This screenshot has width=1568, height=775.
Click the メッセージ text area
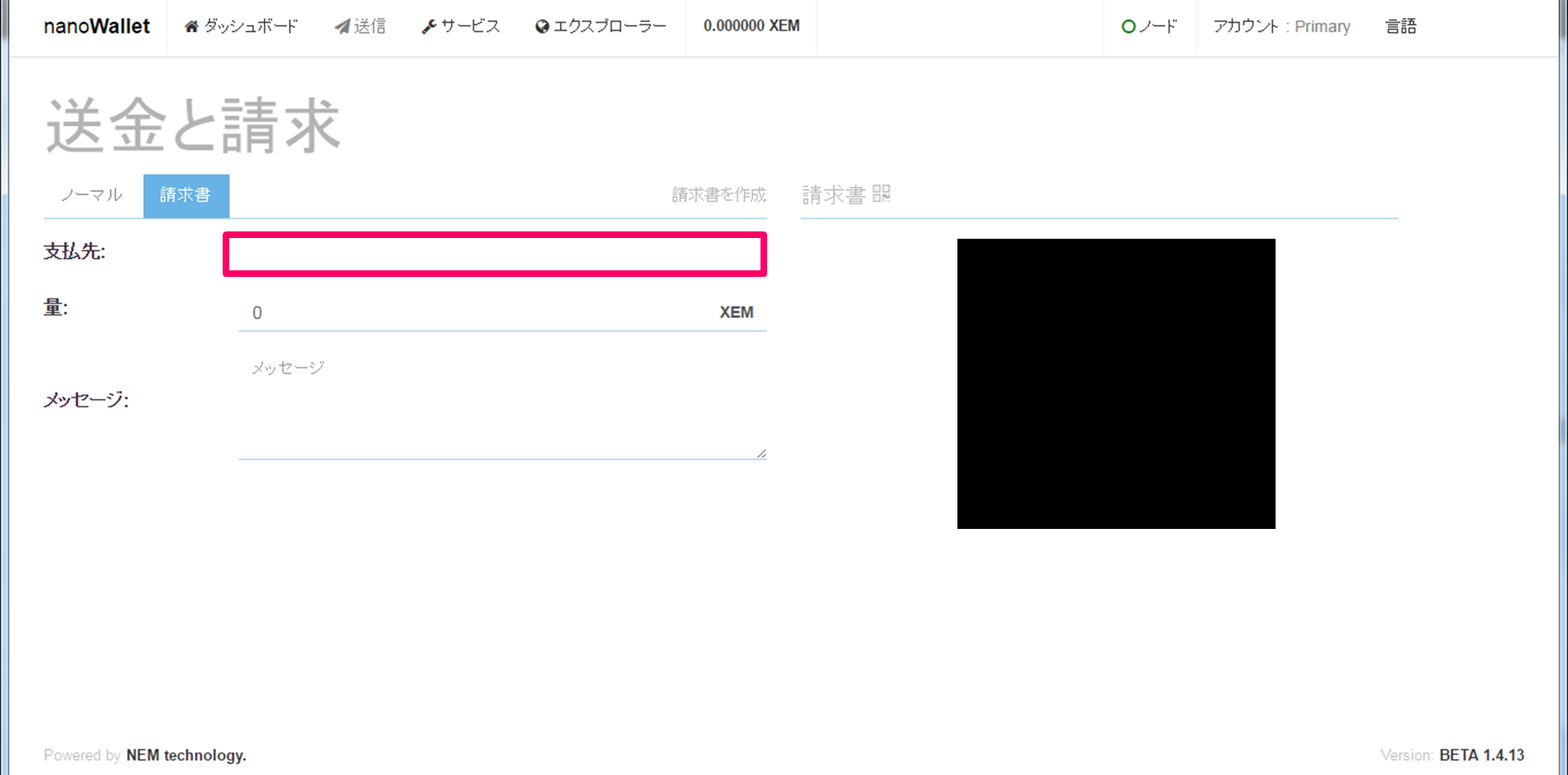point(503,405)
